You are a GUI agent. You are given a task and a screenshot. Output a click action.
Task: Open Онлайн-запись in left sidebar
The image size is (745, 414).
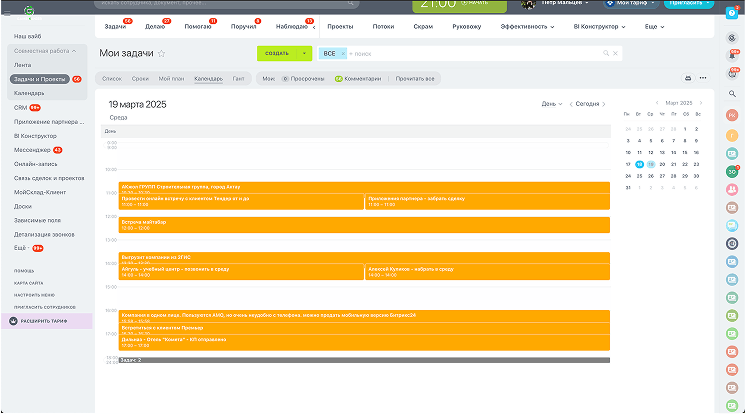(36, 164)
